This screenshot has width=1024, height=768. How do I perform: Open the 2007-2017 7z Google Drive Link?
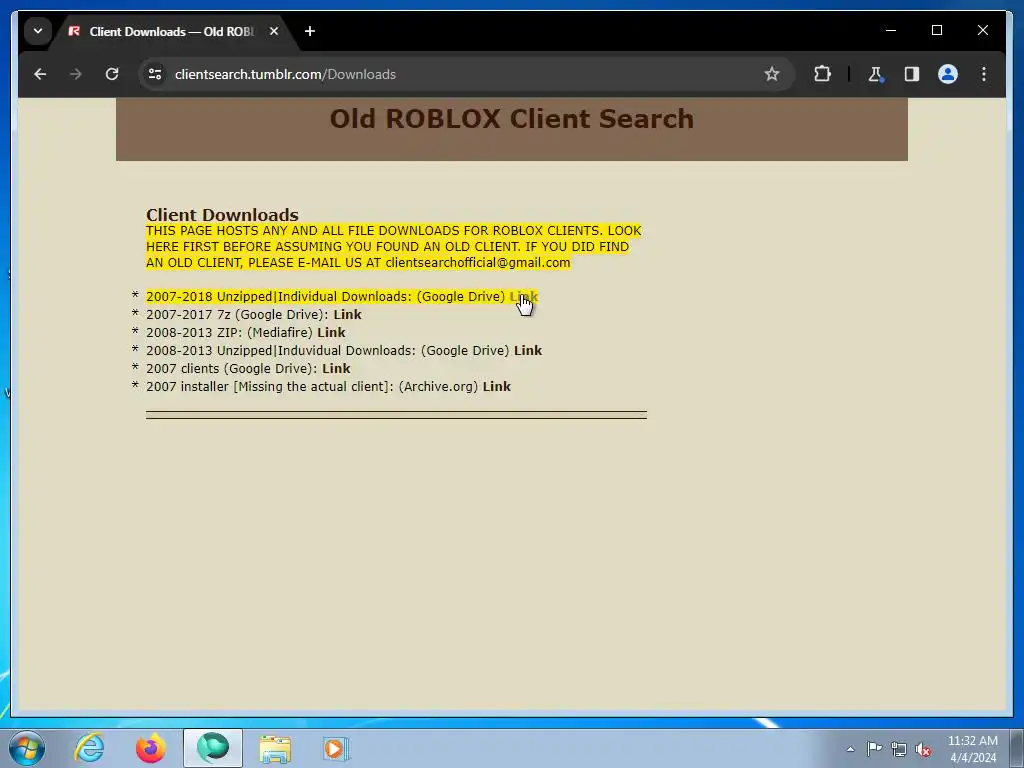click(x=347, y=315)
